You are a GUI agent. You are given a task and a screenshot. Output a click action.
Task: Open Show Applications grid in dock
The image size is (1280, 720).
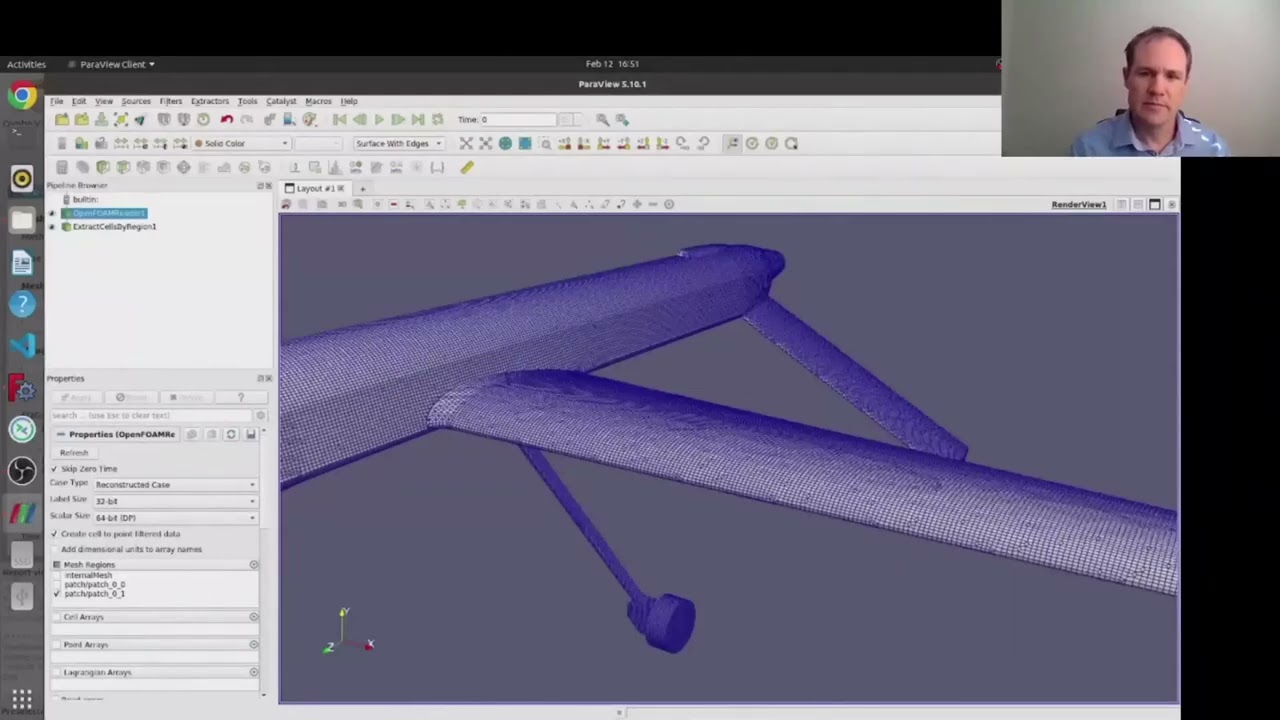22,699
